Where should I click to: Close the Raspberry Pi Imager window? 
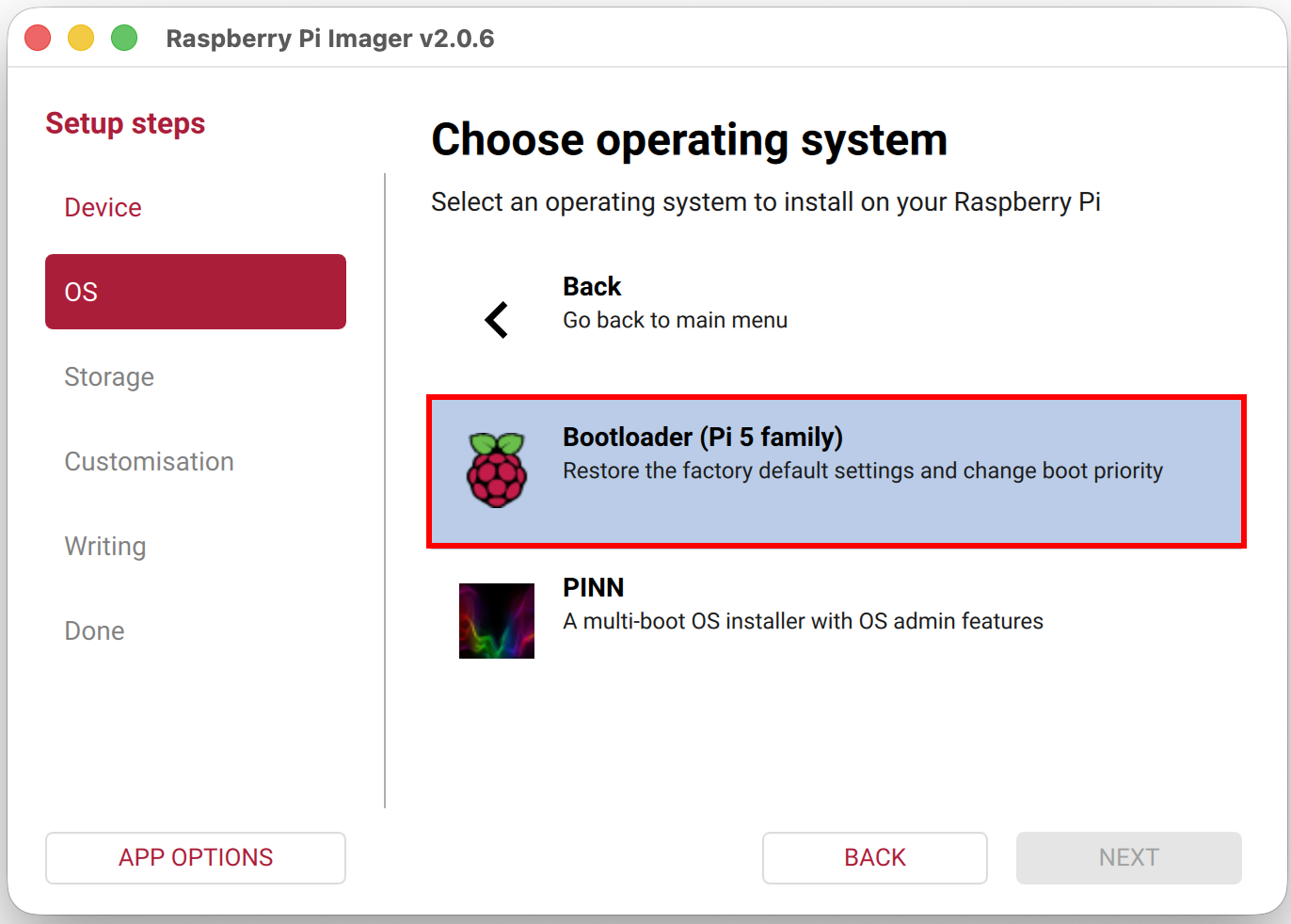[x=38, y=39]
